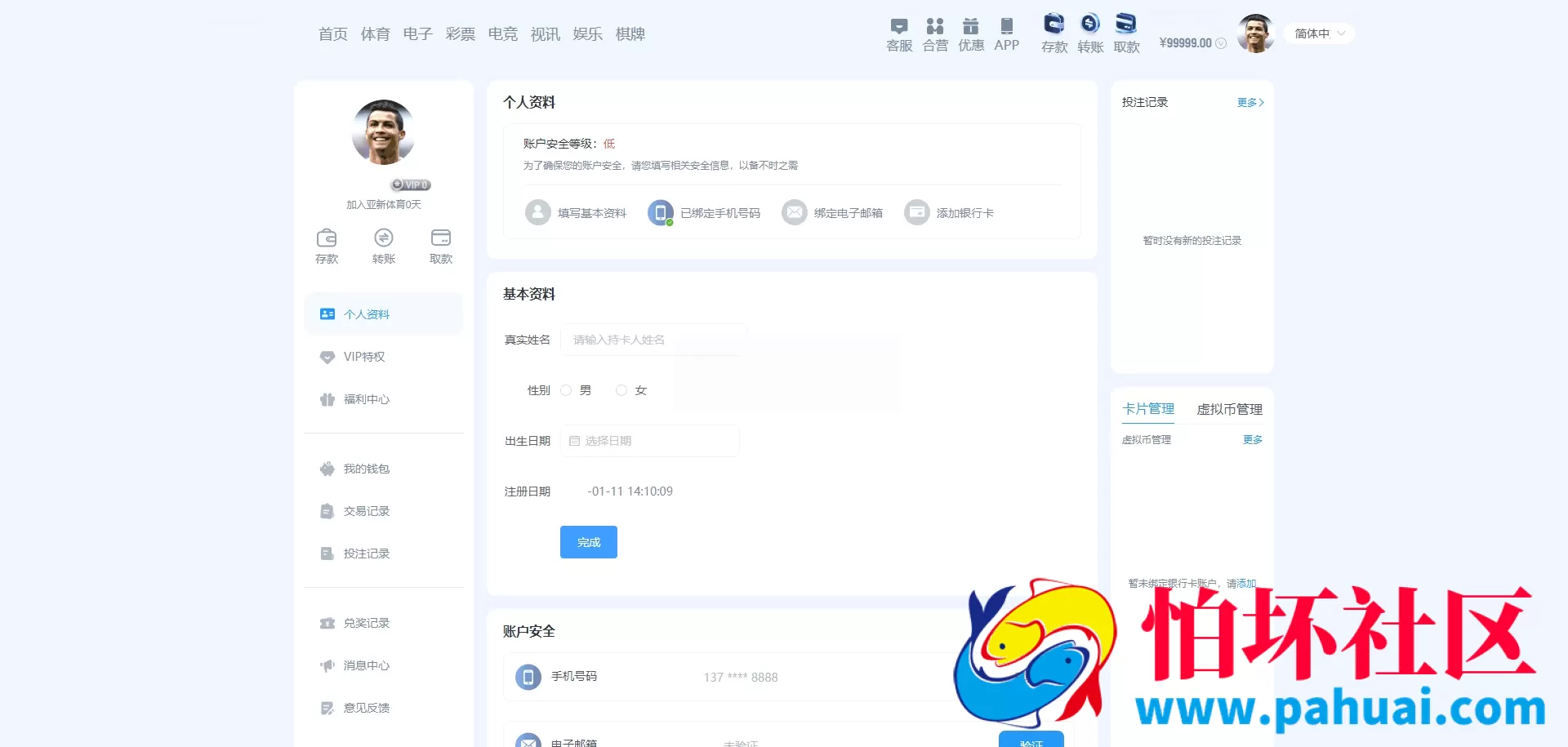Click 消息中心 megaphone icon

coord(327,665)
